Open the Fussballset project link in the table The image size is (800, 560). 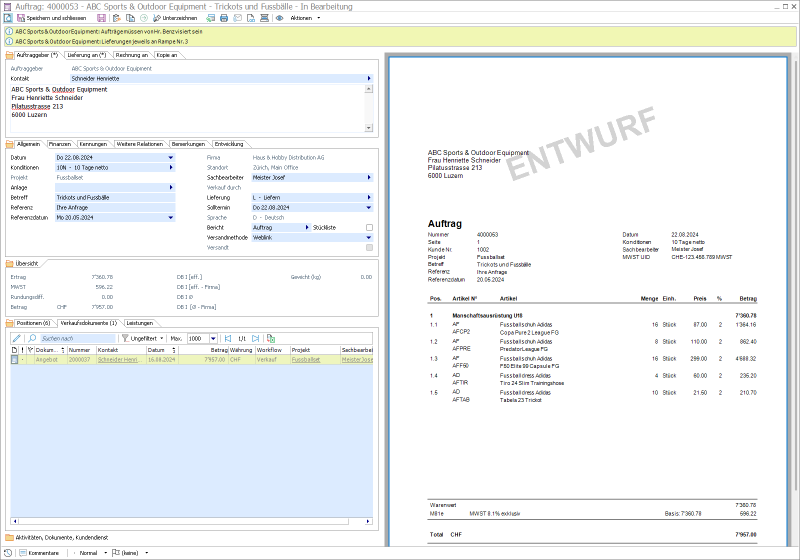306,360
